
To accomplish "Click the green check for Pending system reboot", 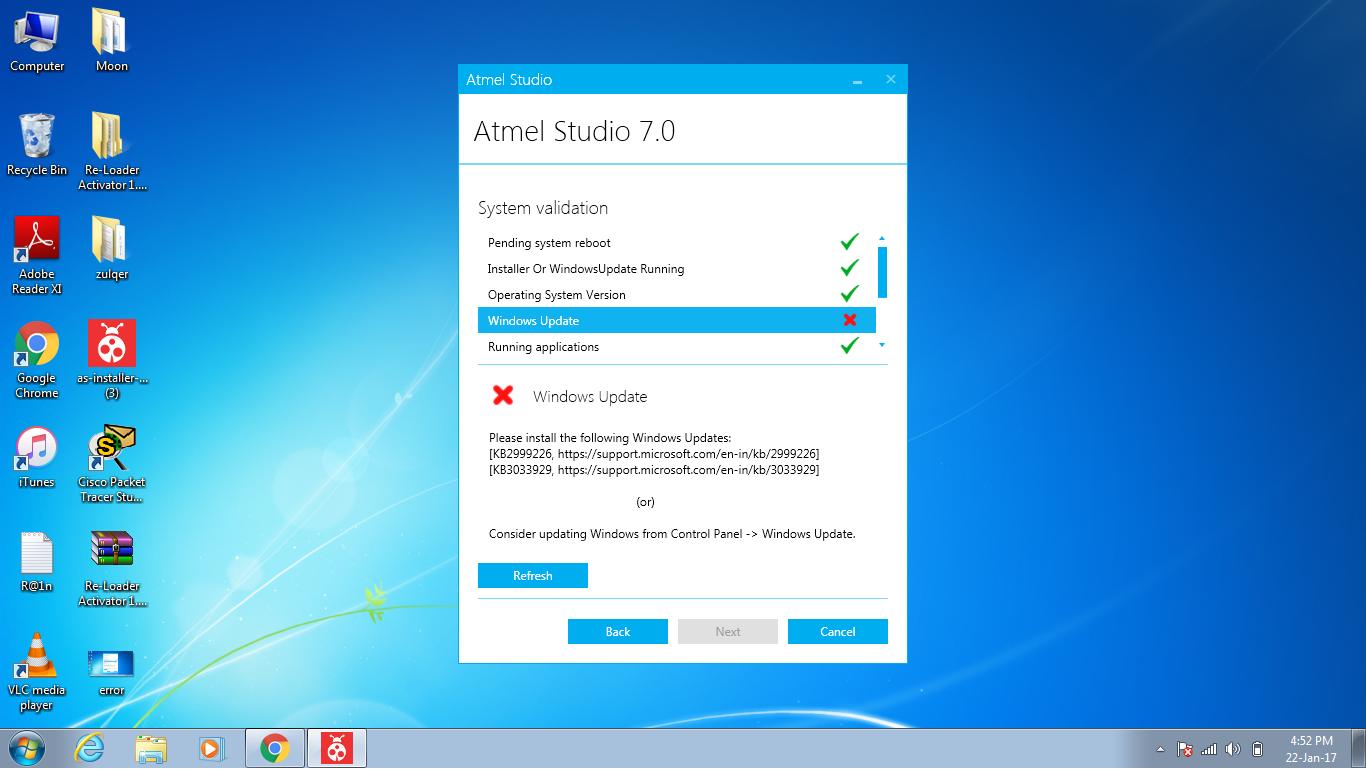I will click(850, 242).
